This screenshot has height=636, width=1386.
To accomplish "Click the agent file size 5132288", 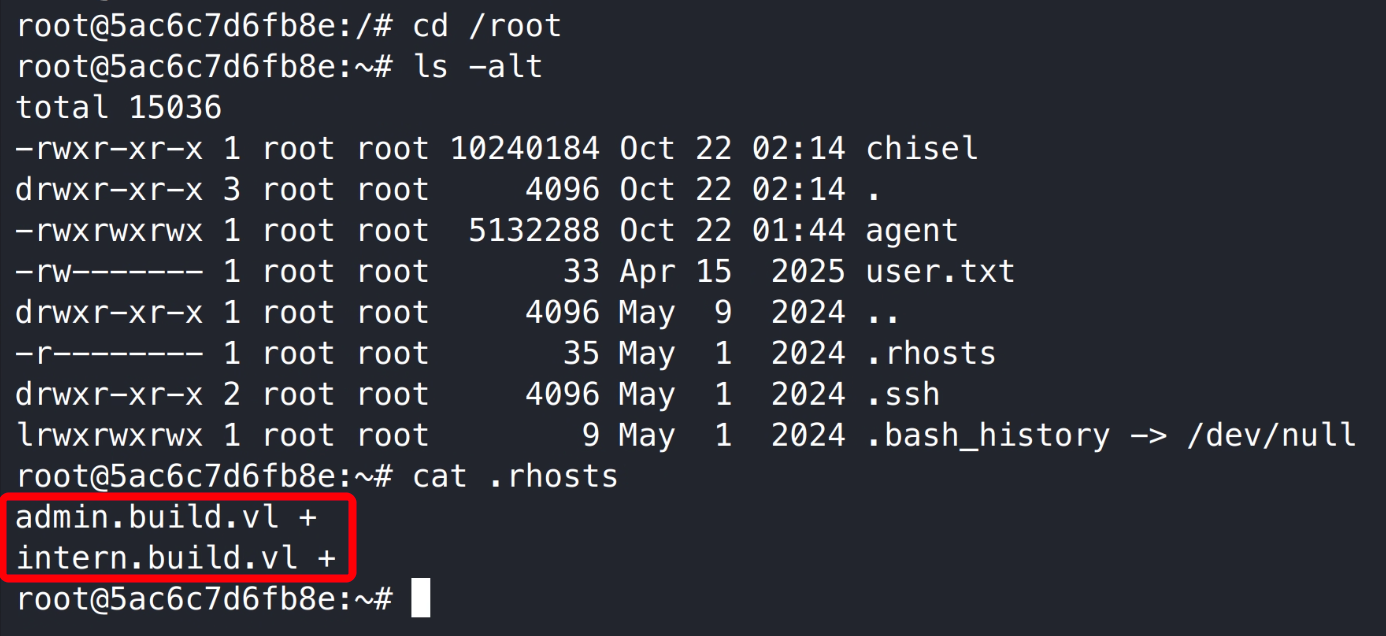I will [534, 231].
